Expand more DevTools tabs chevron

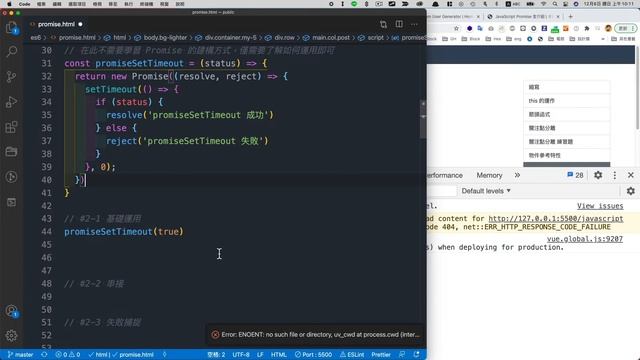click(517, 175)
